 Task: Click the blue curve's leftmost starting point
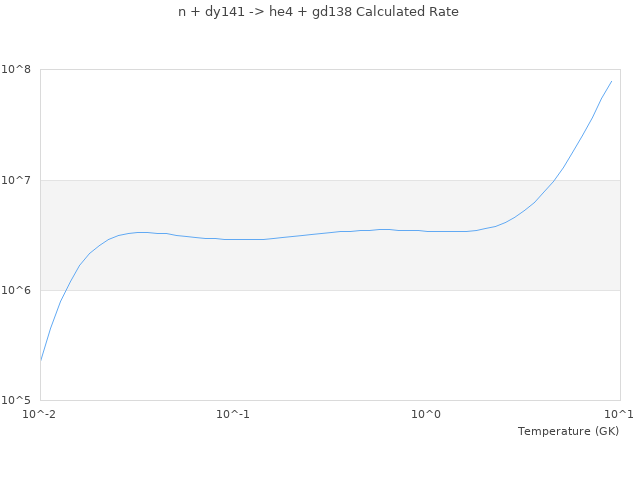click(x=41, y=360)
